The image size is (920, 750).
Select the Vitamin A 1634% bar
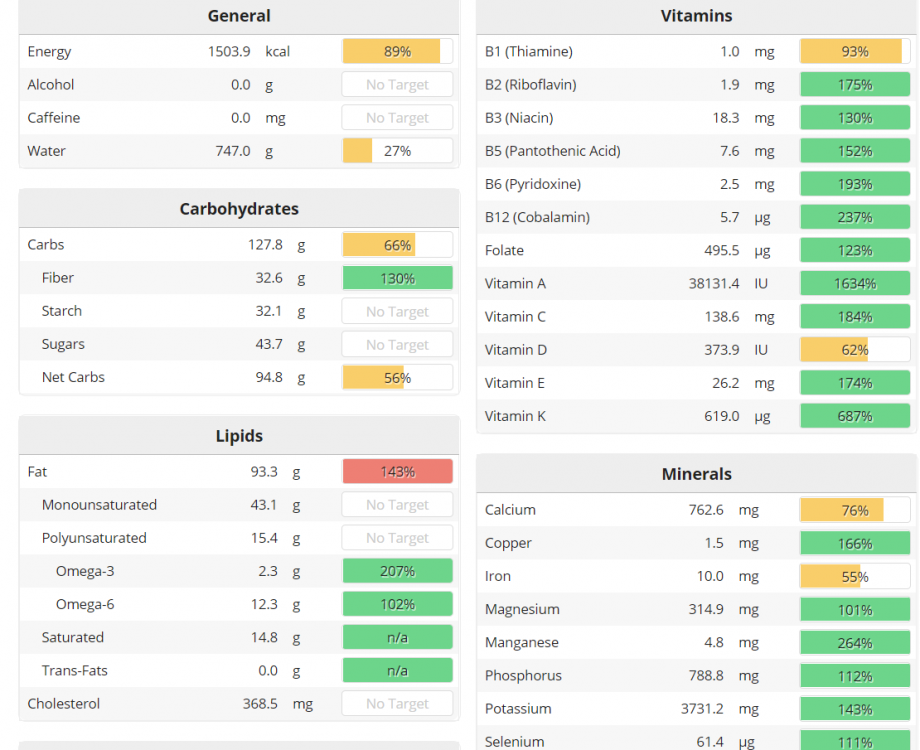coord(855,283)
